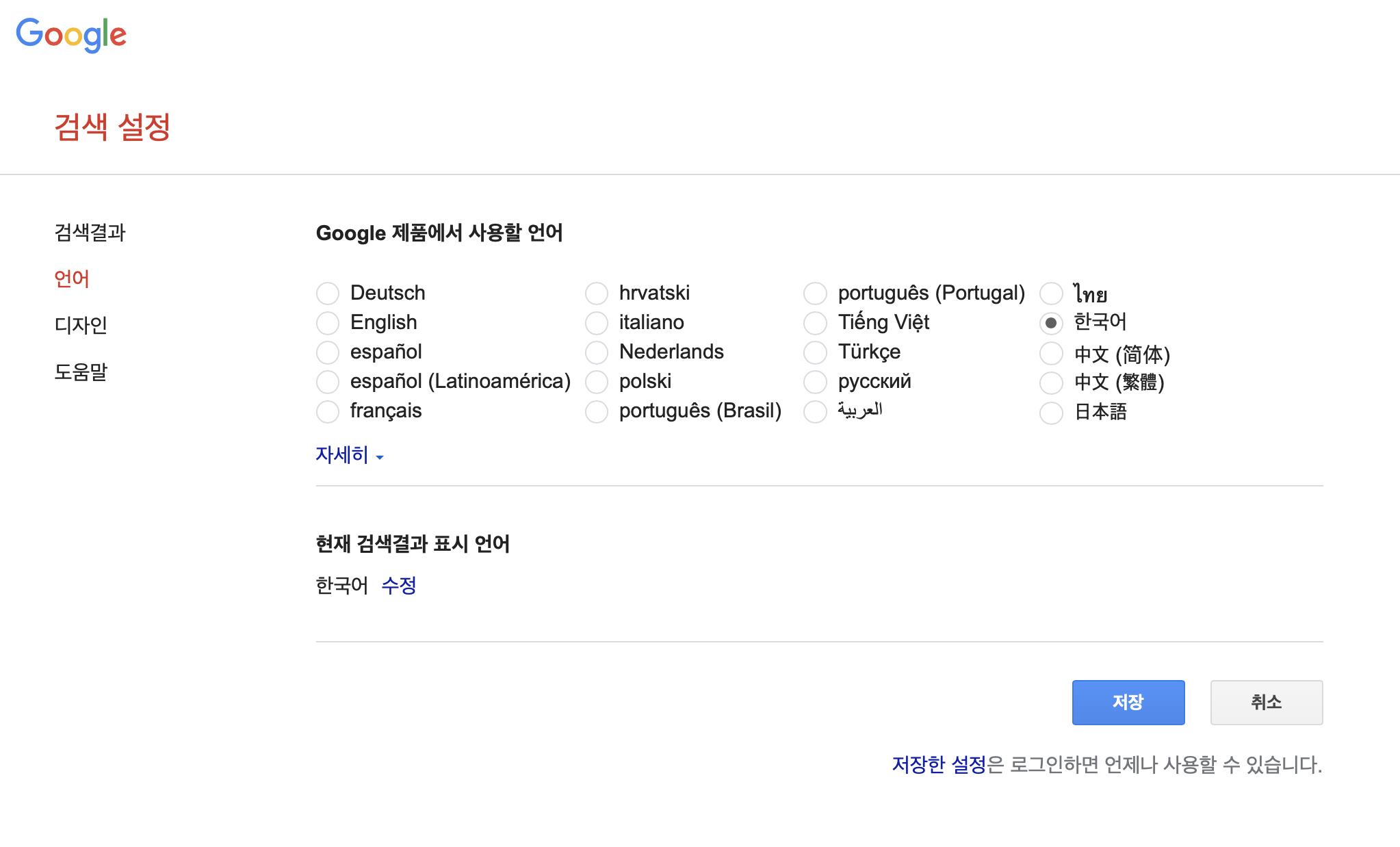This screenshot has height=847, width=1400.
Task: Choose 中文 (简体) language option
Action: click(x=1051, y=354)
